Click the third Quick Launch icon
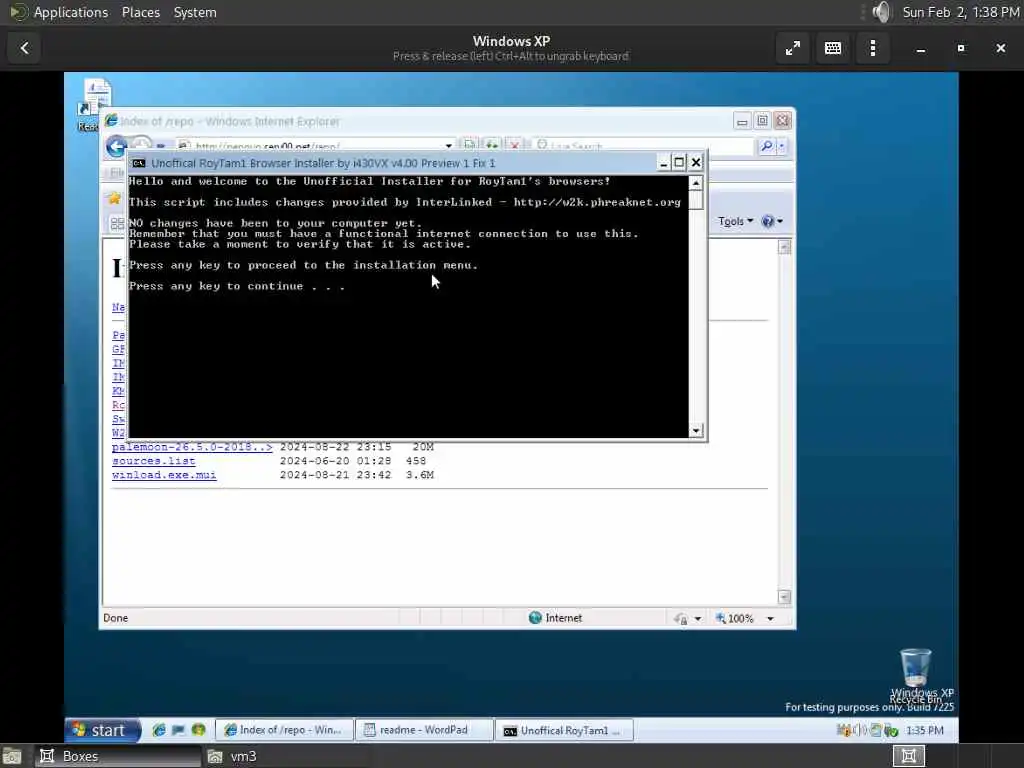Screen dimensions: 1024x768 click(x=199, y=730)
